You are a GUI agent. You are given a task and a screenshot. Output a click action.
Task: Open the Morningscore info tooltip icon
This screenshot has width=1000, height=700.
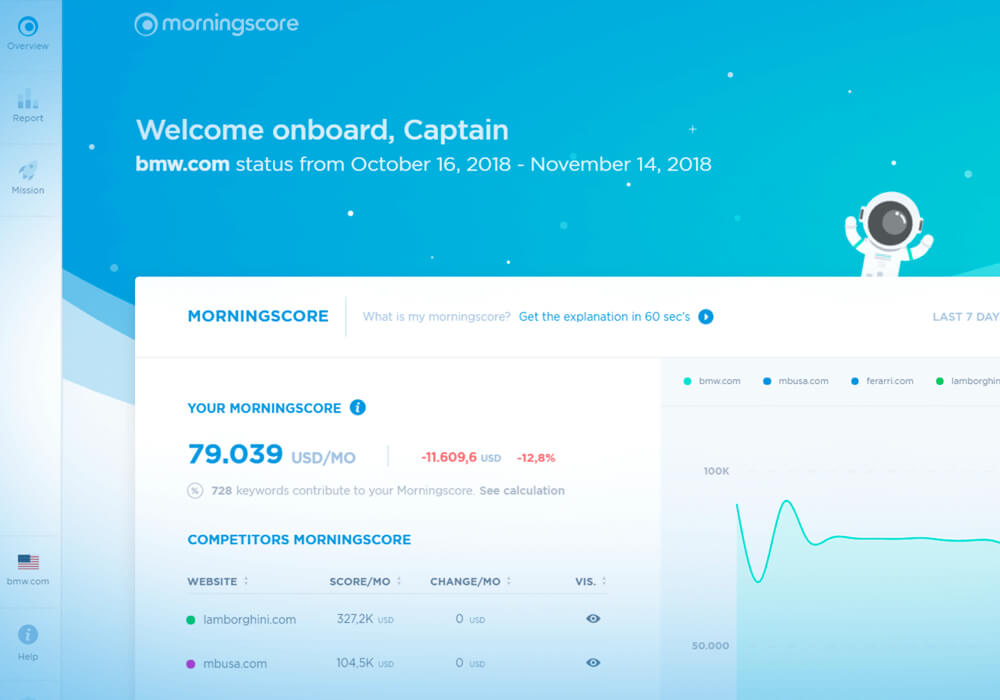pyautogui.click(x=359, y=408)
